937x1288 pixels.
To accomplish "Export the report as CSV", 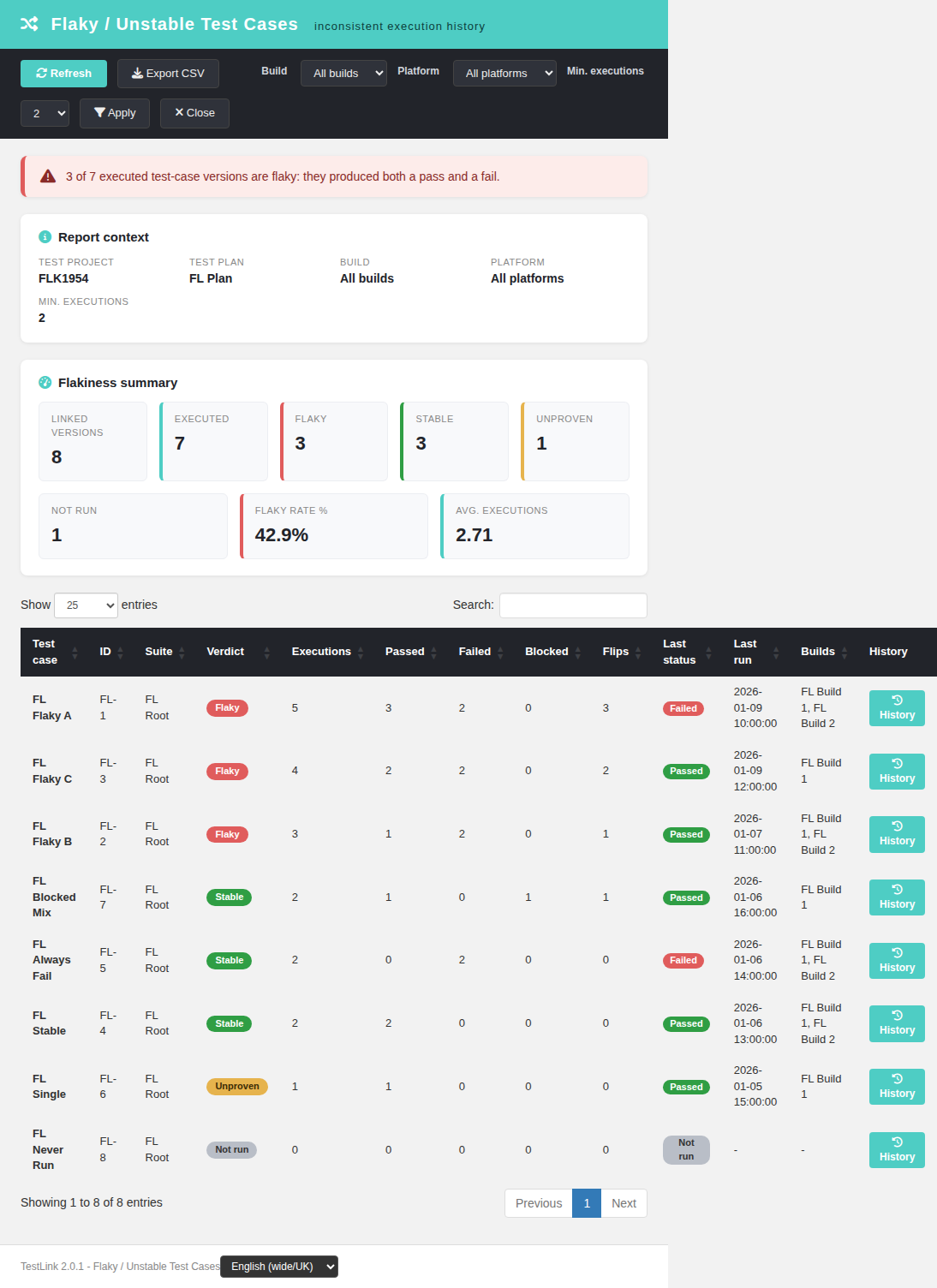I will coord(168,74).
